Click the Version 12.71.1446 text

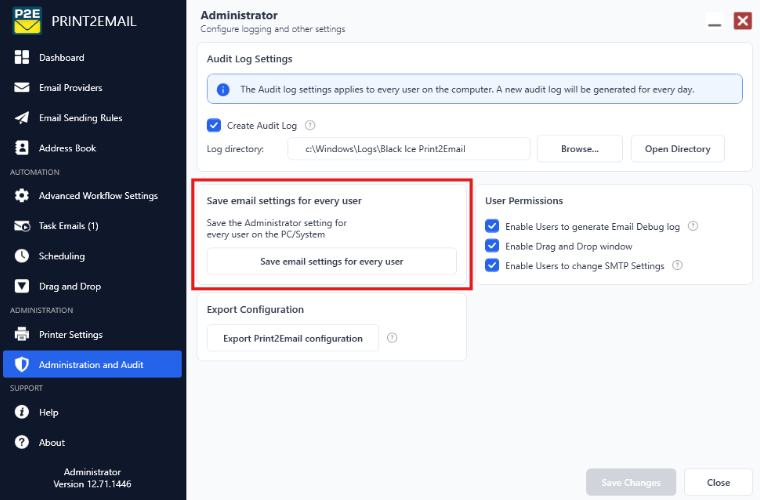pos(92,484)
